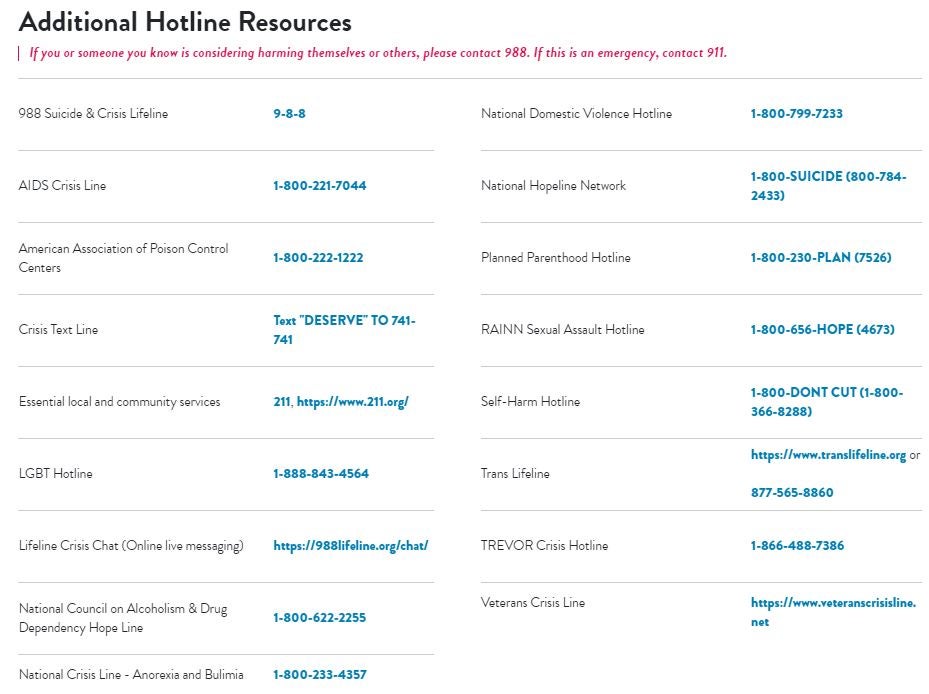Click Domestic Violence number 1-800-799-7233
Image resolution: width=929 pixels, height=694 pixels.
pos(796,113)
